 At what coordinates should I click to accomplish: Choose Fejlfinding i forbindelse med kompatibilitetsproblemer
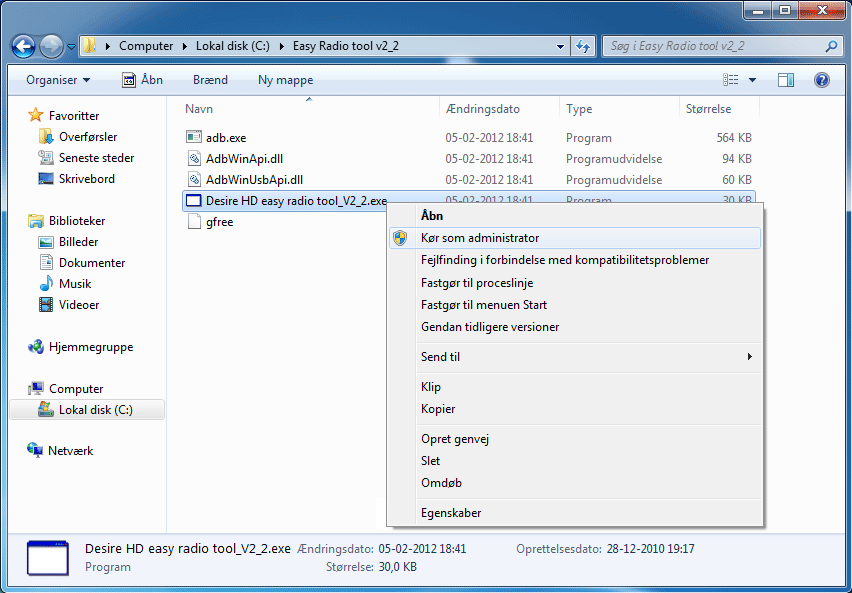575,260
